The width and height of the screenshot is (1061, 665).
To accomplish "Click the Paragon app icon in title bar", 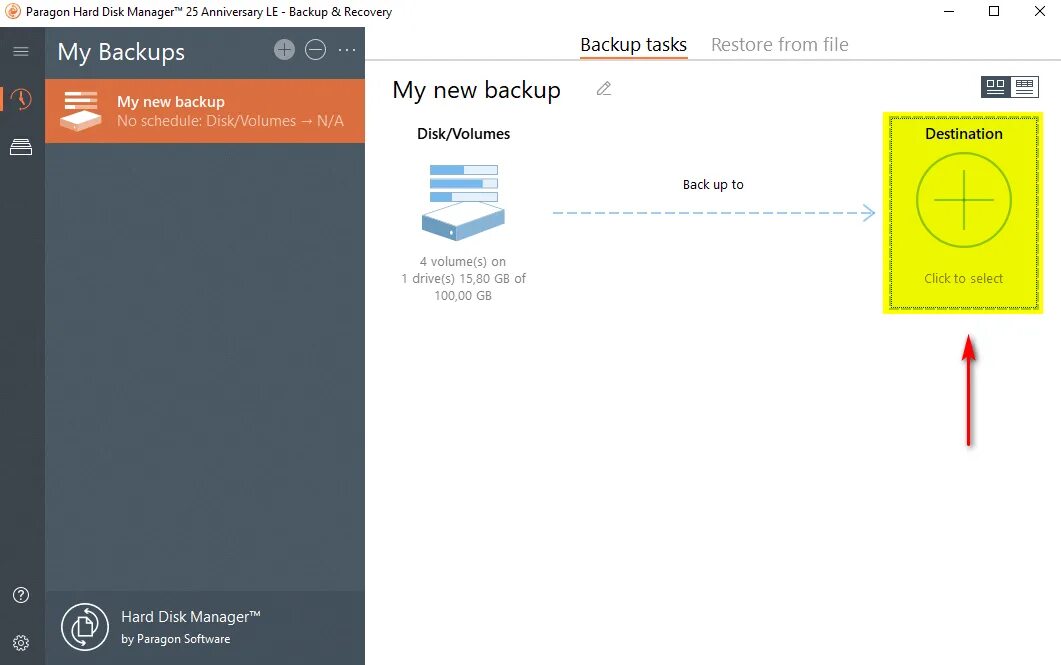I will tap(13, 12).
